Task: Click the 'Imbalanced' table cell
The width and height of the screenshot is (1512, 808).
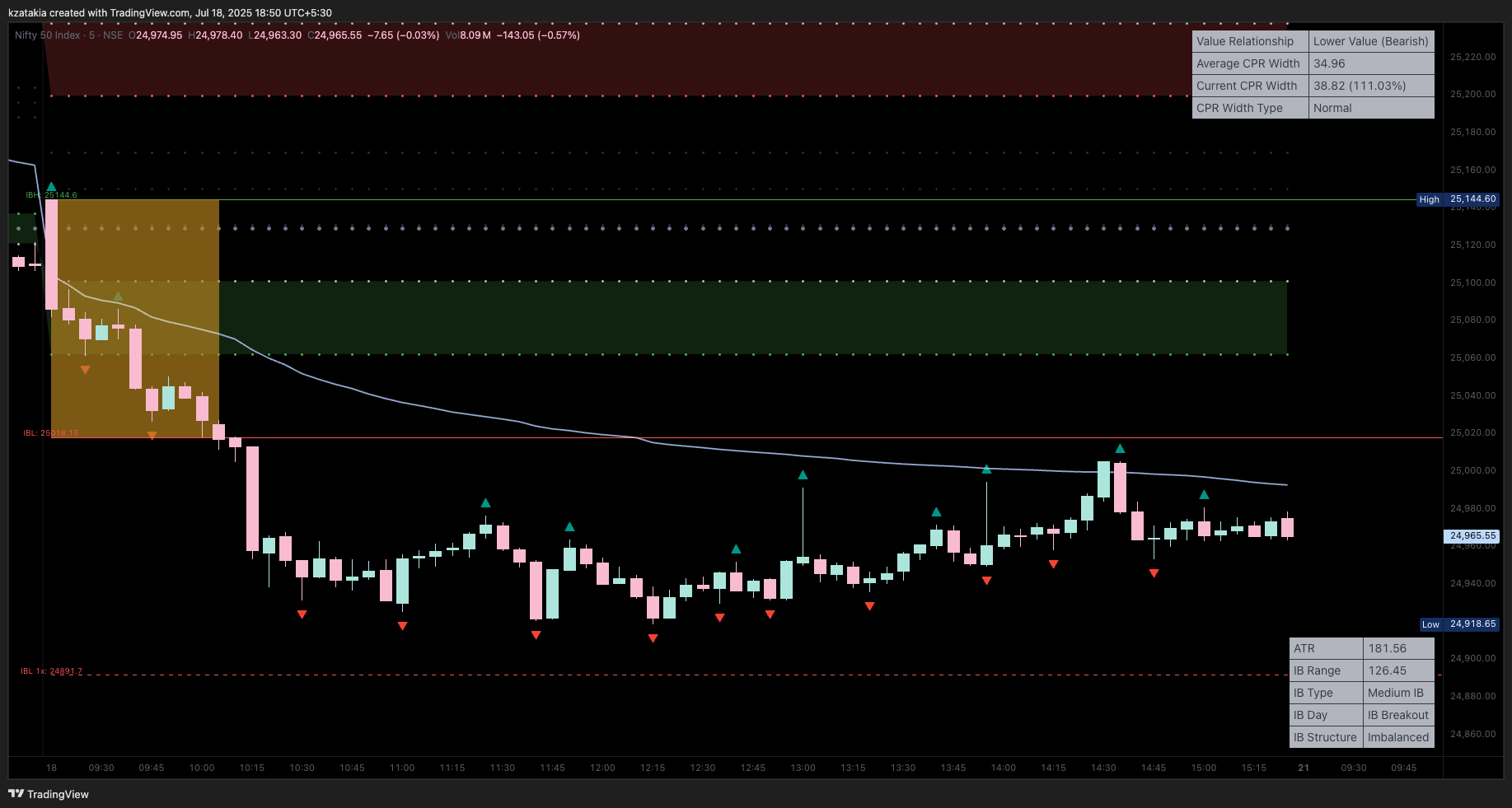Action: point(1399,737)
